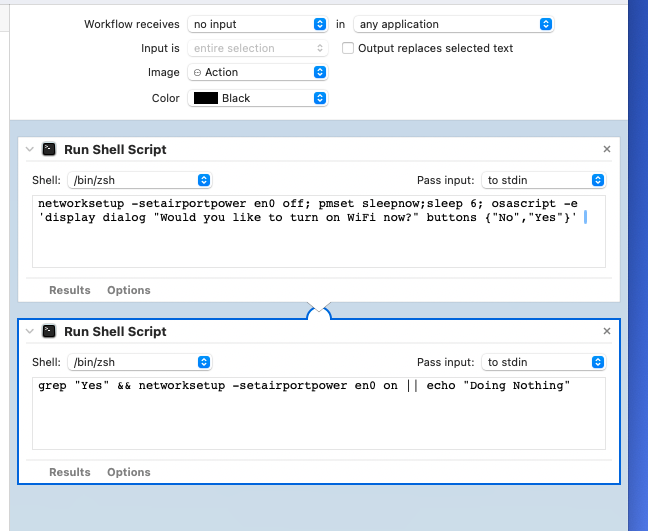The height and width of the screenshot is (531, 648).
Task: Show Results of the first shell script
Action: click(69, 290)
